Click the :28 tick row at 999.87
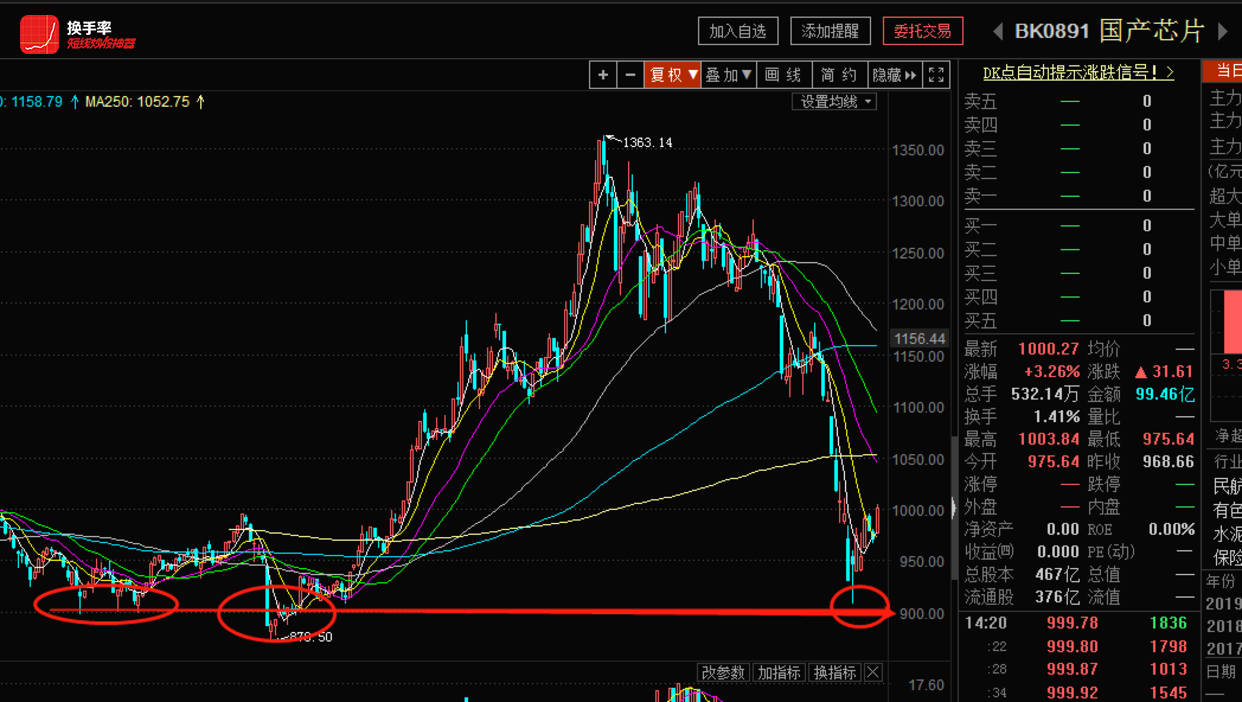This screenshot has height=702, width=1242. [1078, 669]
